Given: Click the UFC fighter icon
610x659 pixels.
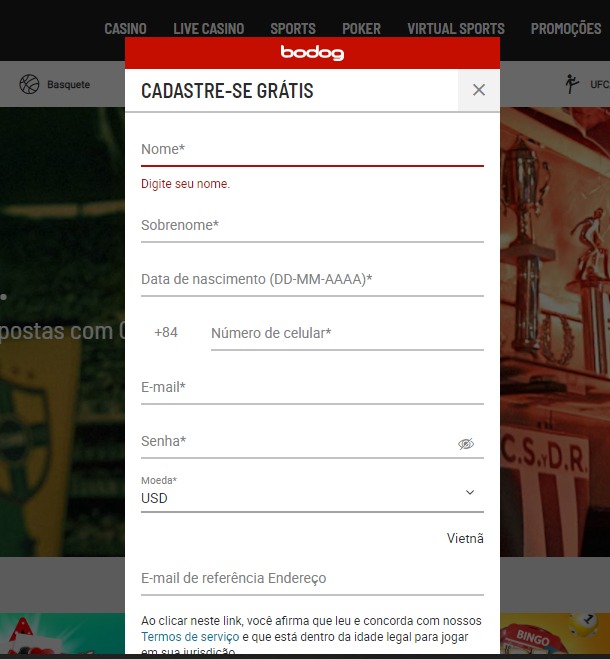Looking at the screenshot, I should pyautogui.click(x=571, y=84).
